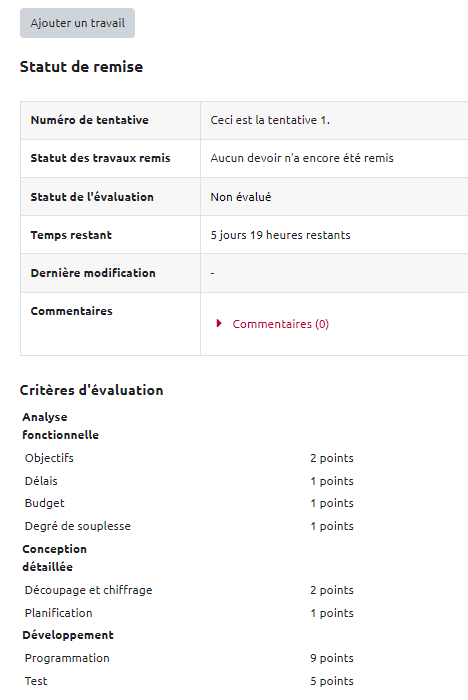Click the Découpage et chiffrage criterion

(88, 590)
